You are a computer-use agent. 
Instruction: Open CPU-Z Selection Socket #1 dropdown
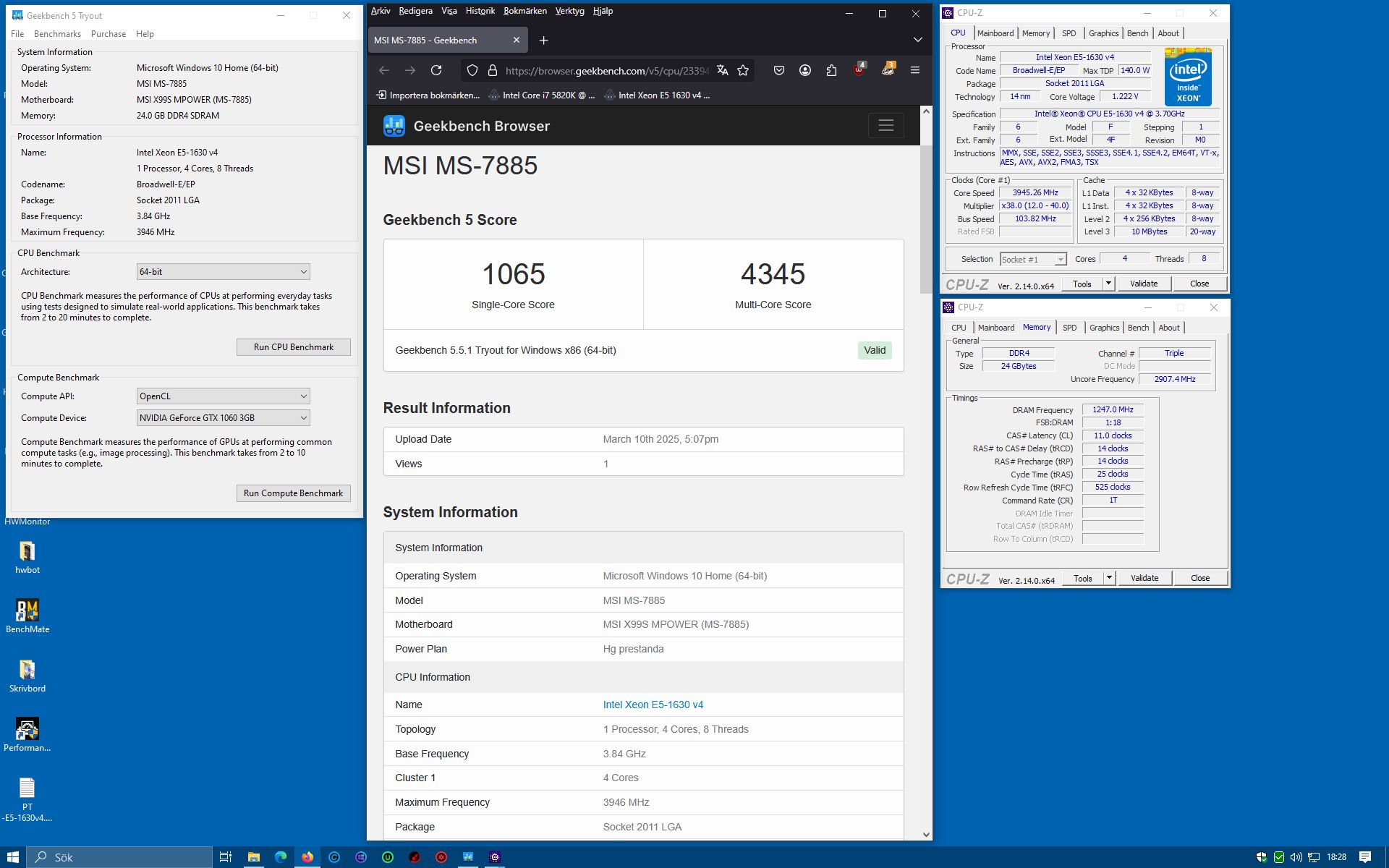[x=1033, y=260]
